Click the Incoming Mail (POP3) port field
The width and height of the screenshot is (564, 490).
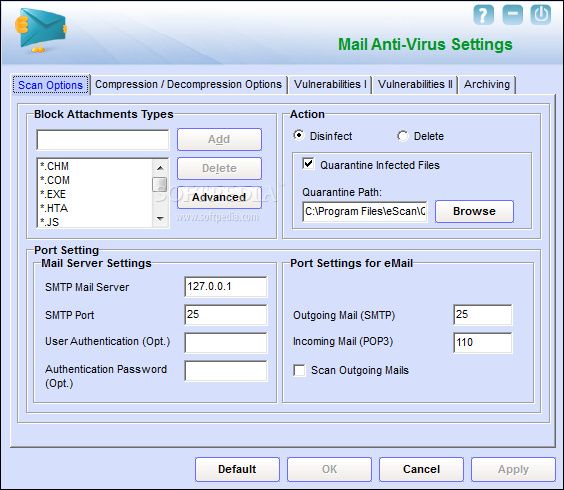[x=483, y=342]
